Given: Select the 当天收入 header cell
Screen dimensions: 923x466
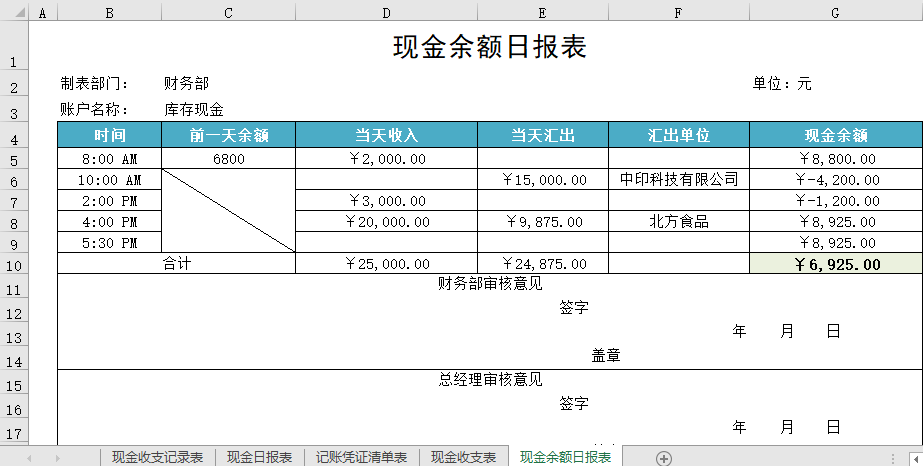Looking at the screenshot, I should pos(386,135).
